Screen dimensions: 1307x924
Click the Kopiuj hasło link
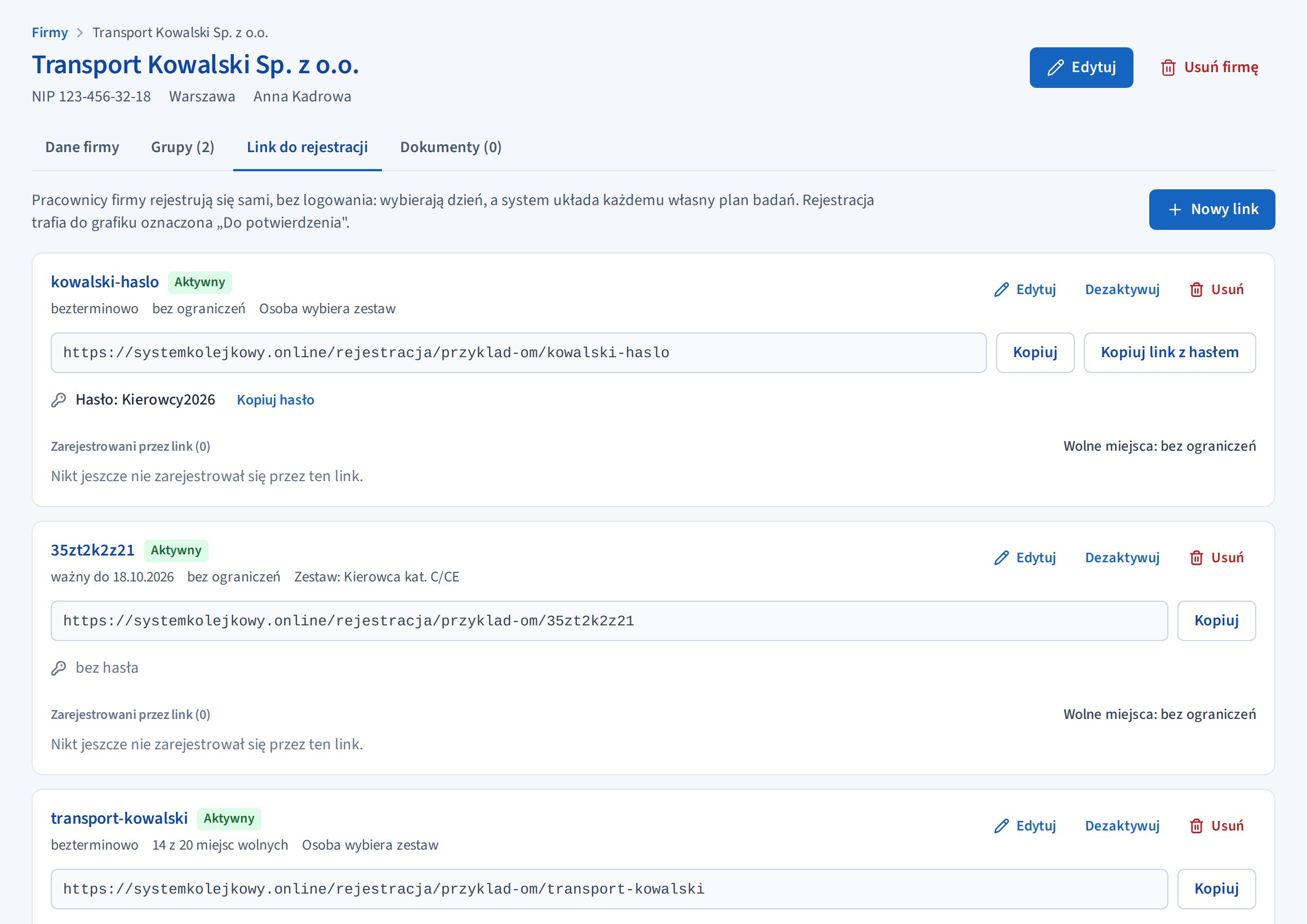coord(275,400)
